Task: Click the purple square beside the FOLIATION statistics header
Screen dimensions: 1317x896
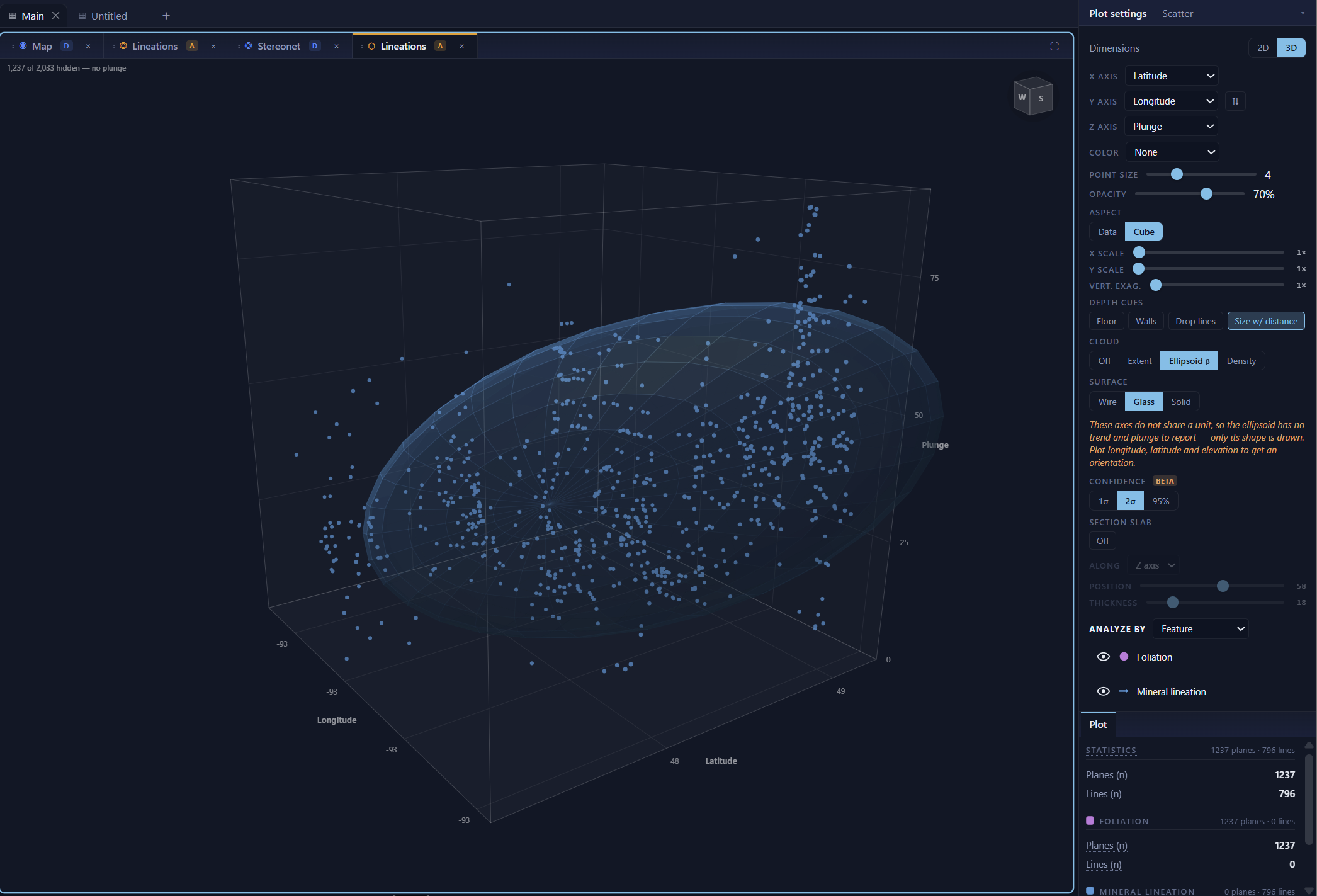Action: (1090, 821)
